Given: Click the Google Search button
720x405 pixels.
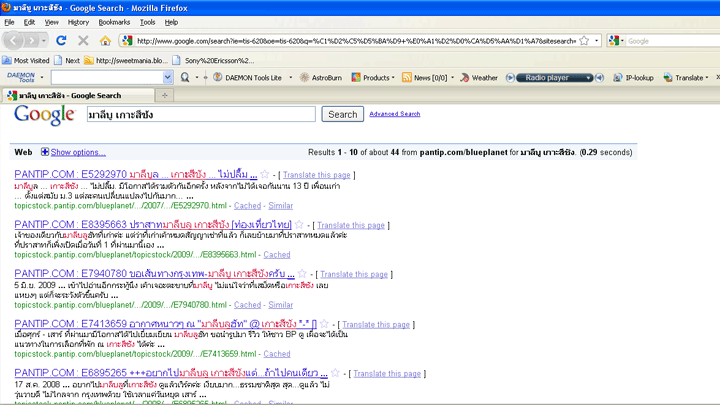Looking at the screenshot, I should point(343,114).
